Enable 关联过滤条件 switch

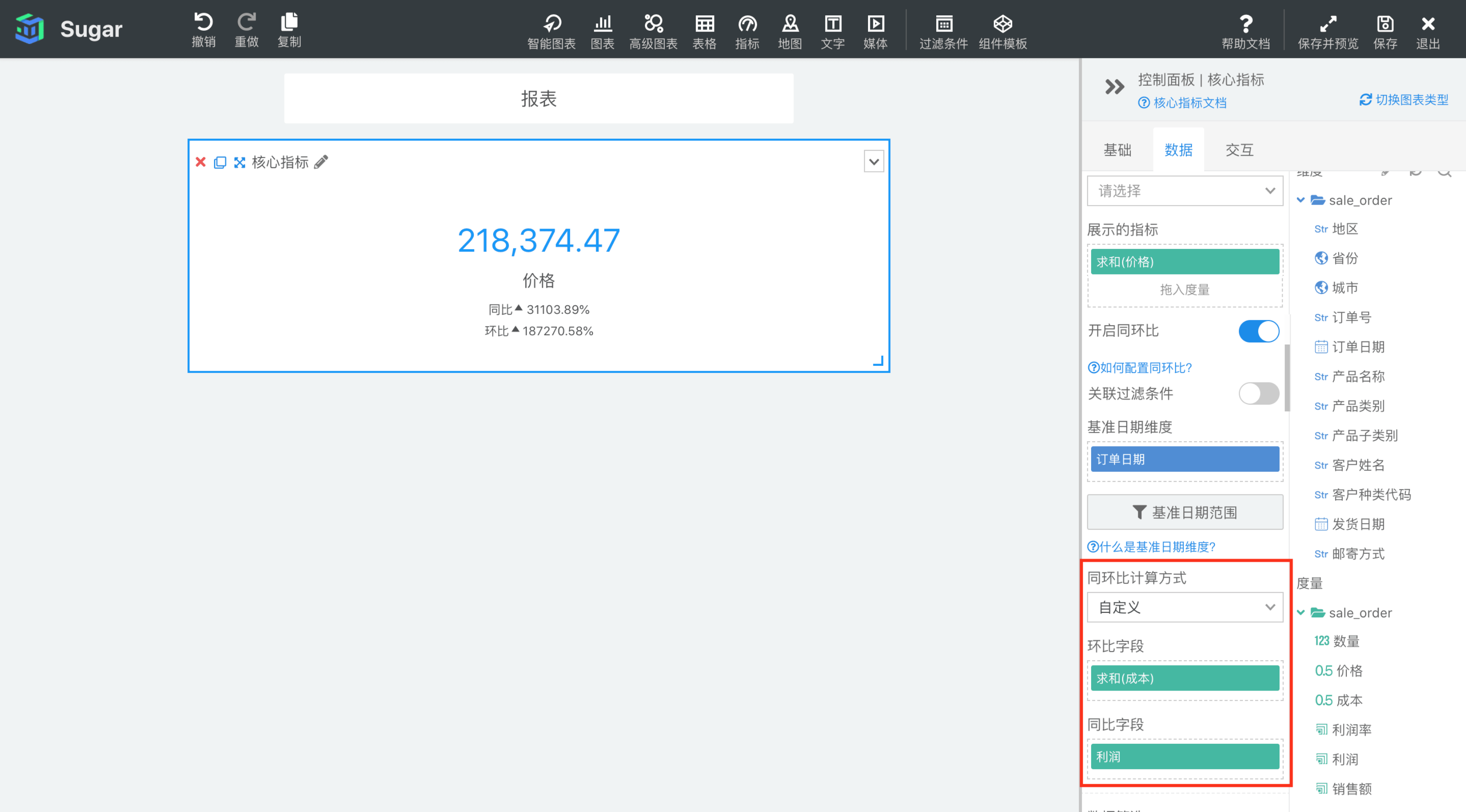1259,393
